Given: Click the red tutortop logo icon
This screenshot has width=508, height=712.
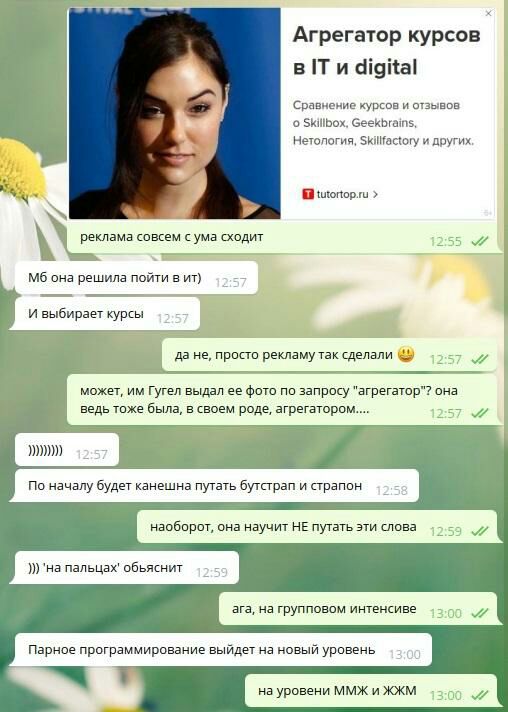Looking at the screenshot, I should tap(308, 194).
